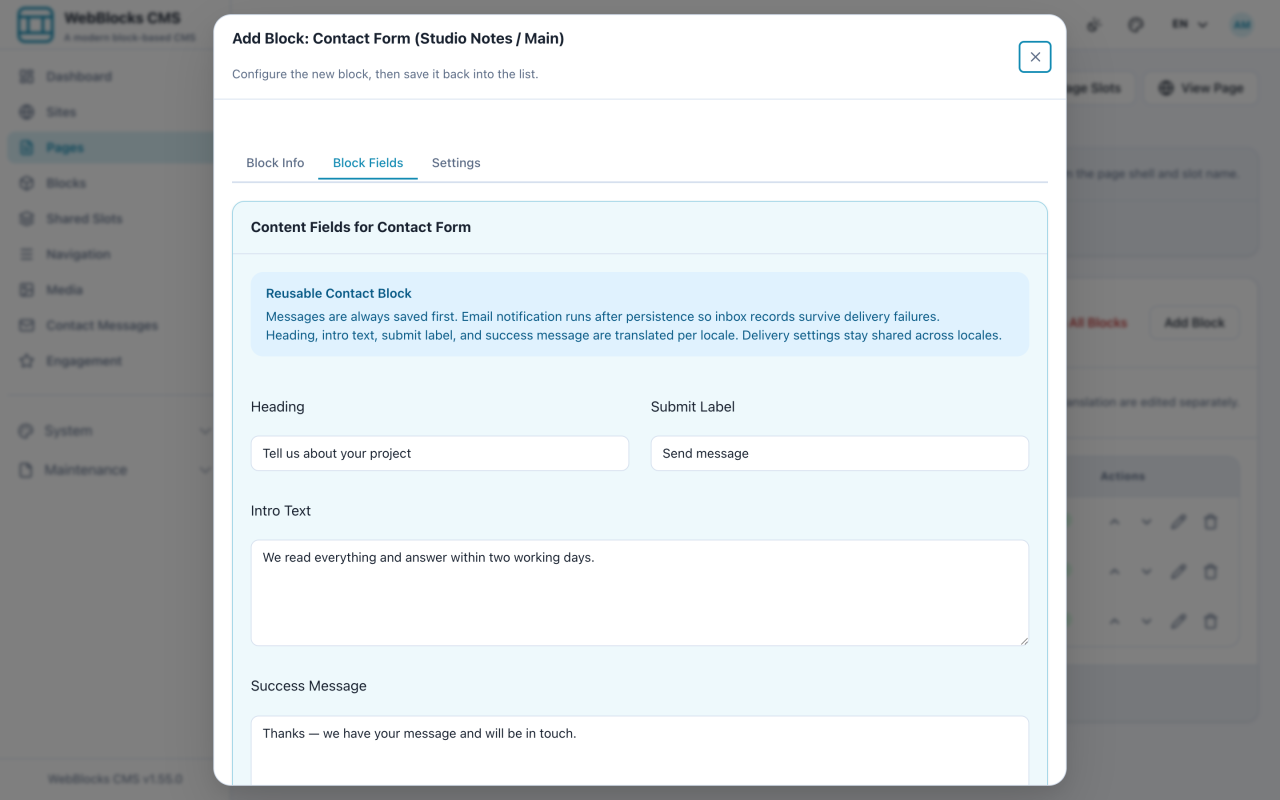Edit the second block row with pencil
The width and height of the screenshot is (1280, 800).
[x=1179, y=571]
